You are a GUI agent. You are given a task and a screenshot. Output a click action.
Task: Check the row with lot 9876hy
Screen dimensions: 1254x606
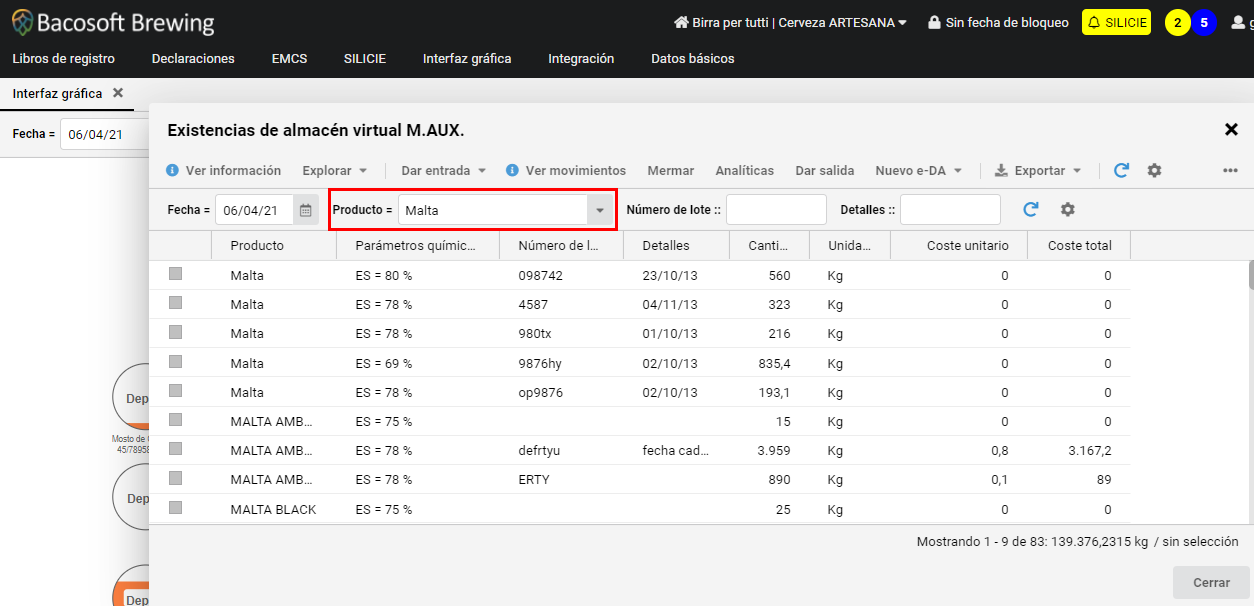point(176,362)
